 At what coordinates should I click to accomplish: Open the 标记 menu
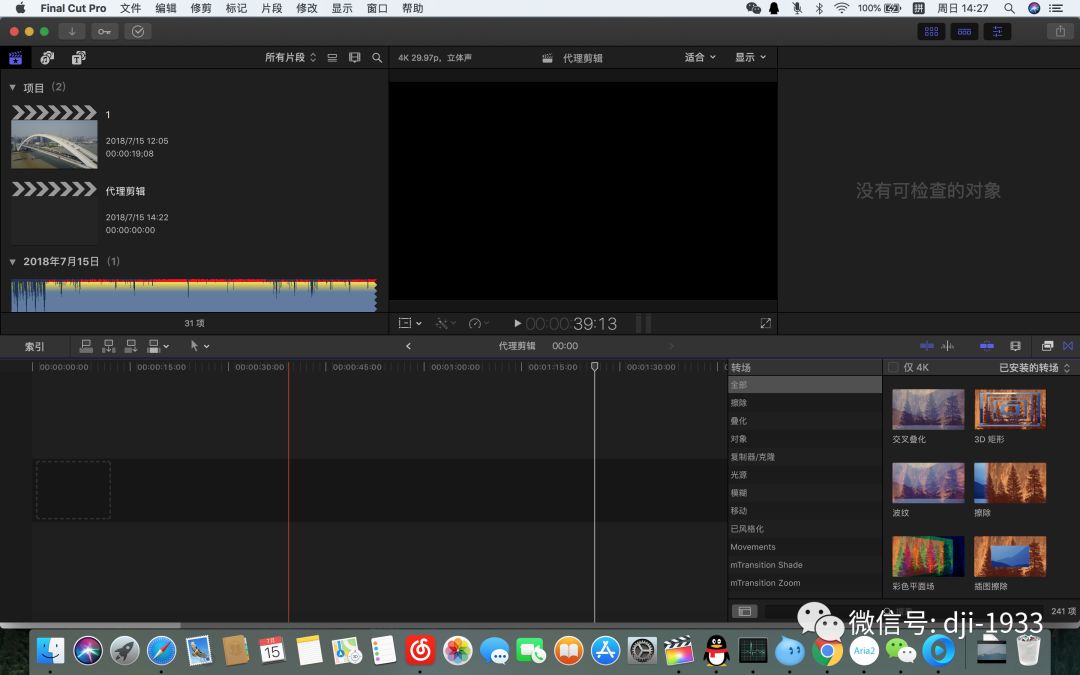[x=236, y=8]
